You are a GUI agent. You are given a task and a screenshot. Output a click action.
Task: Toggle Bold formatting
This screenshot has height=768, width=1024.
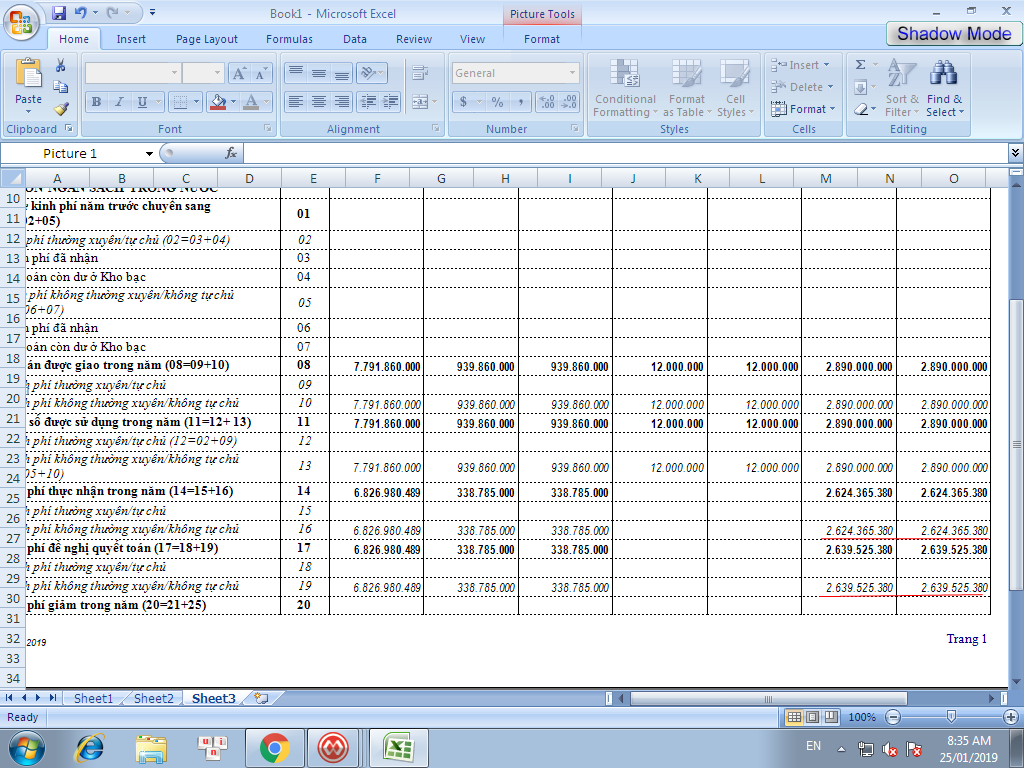(x=96, y=102)
